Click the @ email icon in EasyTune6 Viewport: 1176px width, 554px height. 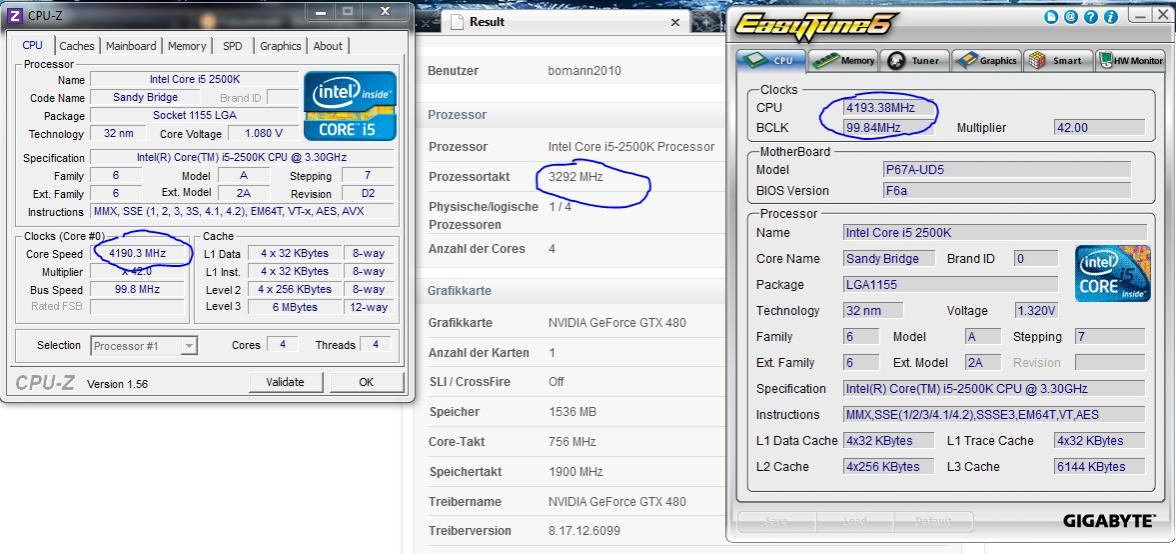(x=1072, y=16)
